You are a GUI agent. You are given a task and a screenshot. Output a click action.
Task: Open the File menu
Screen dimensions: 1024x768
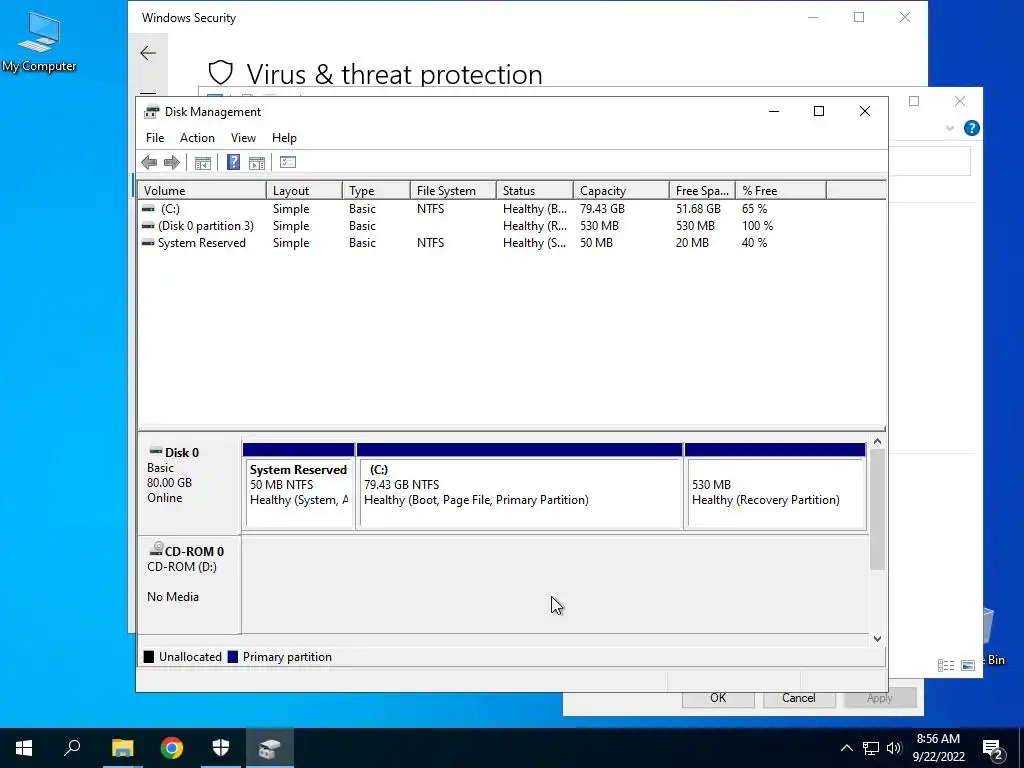point(155,138)
